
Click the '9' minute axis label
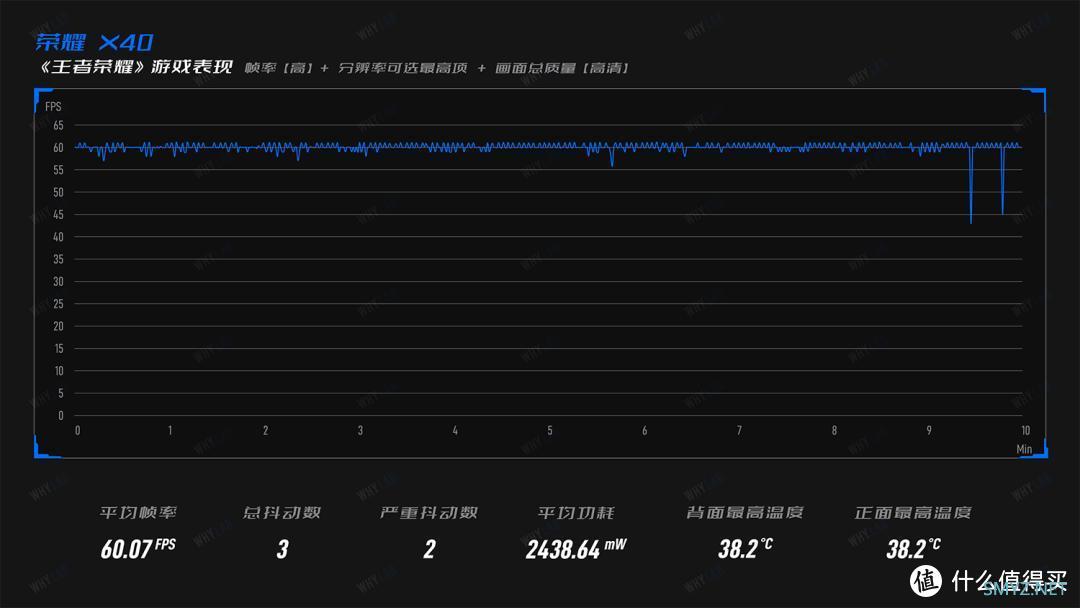tap(929, 430)
